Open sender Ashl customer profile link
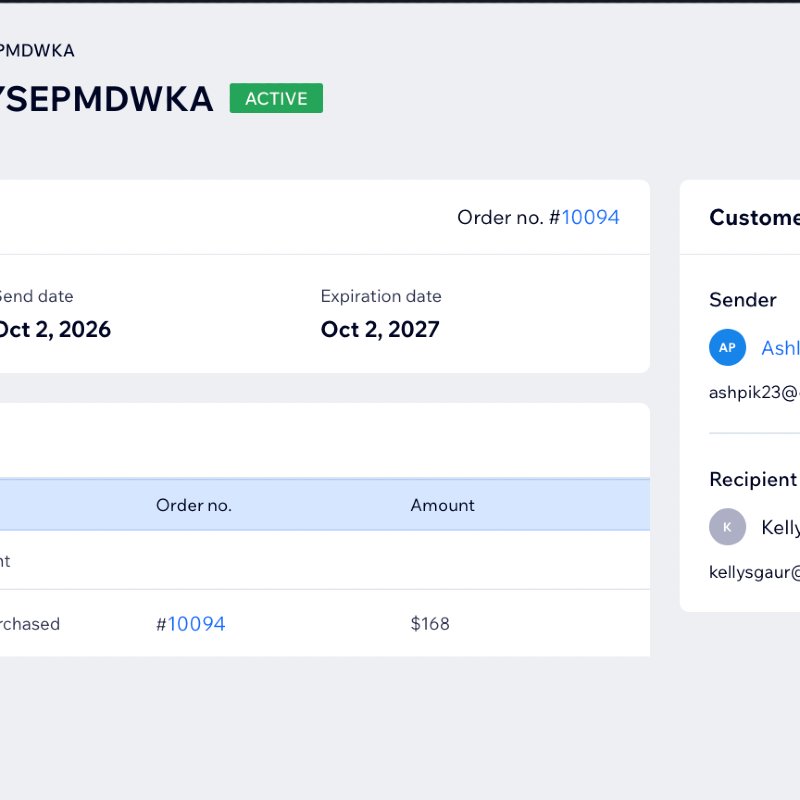The image size is (800, 800). coord(780,348)
